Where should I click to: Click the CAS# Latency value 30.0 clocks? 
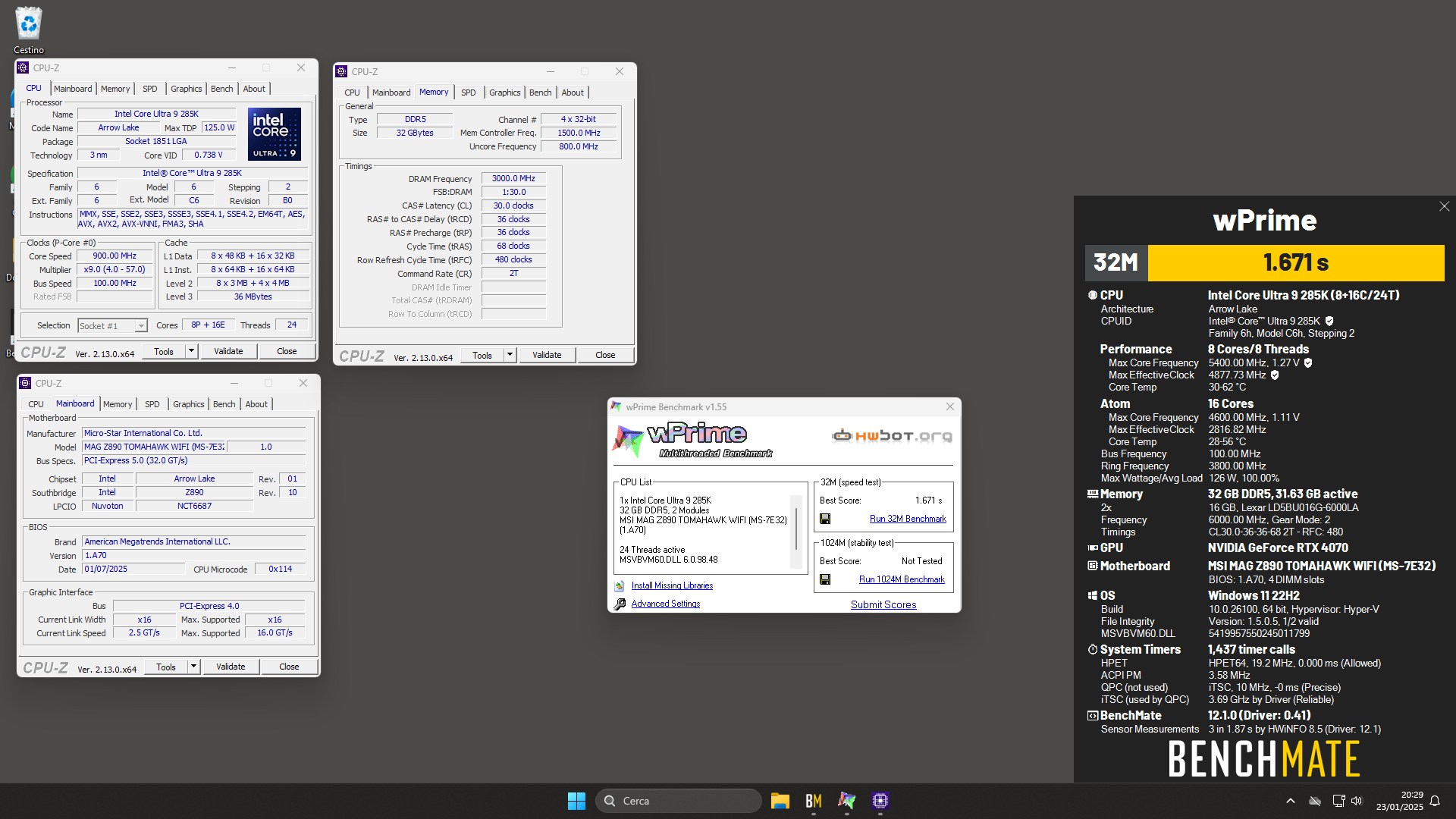pyautogui.click(x=513, y=206)
